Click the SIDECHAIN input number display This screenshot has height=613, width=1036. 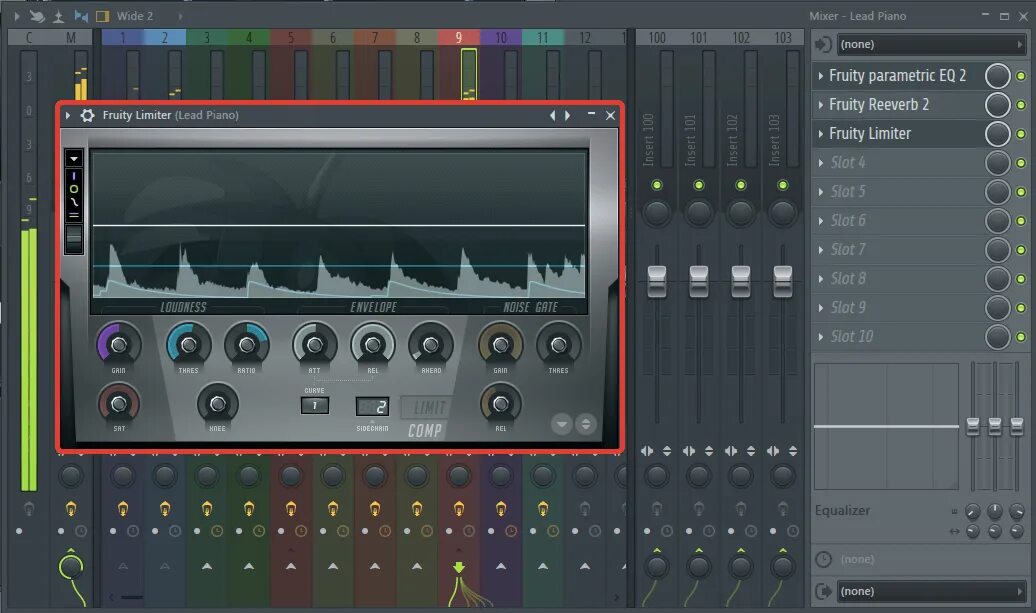[373, 407]
